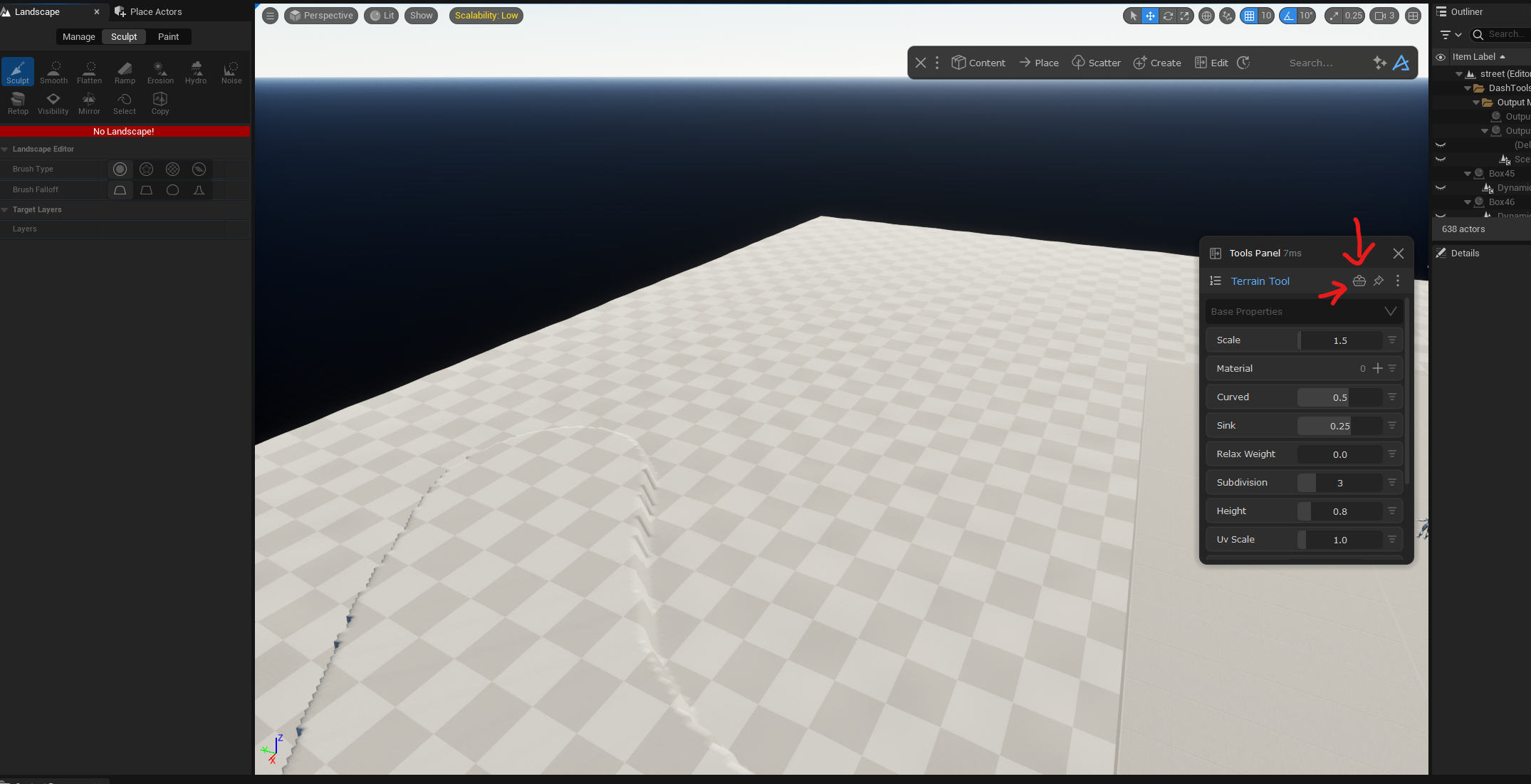This screenshot has width=1531, height=784.
Task: Select the Smooth sculpt tool
Action: [53, 72]
